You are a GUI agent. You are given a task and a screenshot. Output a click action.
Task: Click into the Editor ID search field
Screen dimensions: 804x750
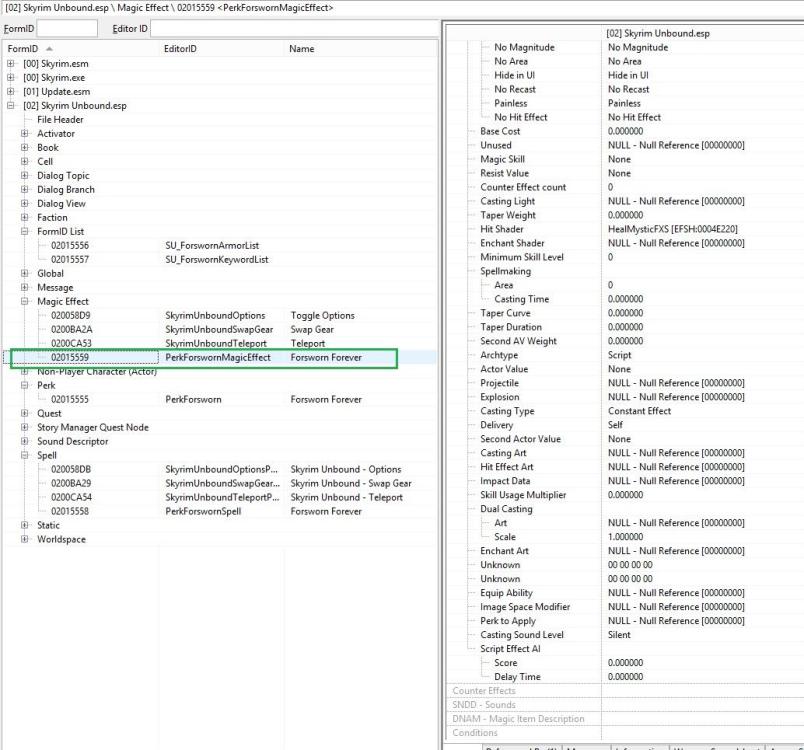click(294, 29)
